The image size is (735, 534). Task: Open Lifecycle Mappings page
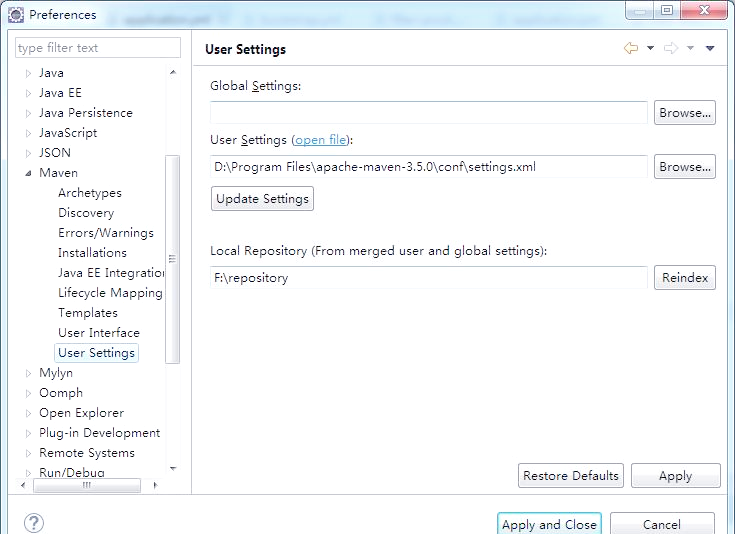pos(110,293)
